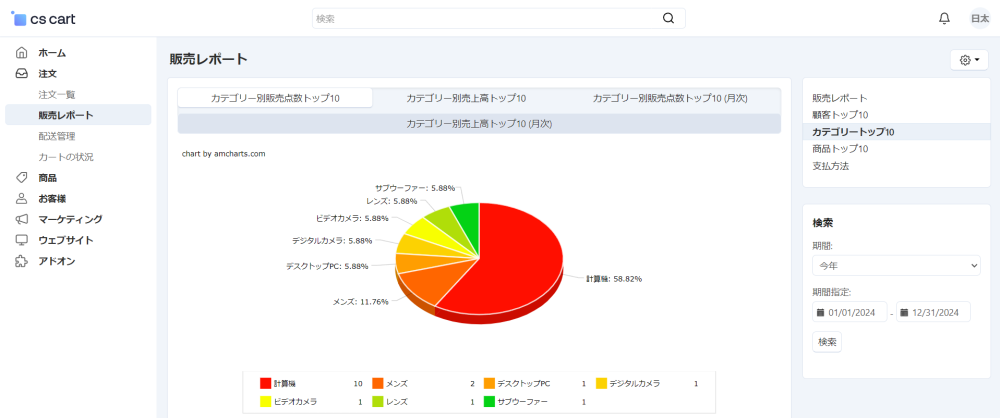Open notifications bell
The image size is (1000, 418).
click(945, 19)
